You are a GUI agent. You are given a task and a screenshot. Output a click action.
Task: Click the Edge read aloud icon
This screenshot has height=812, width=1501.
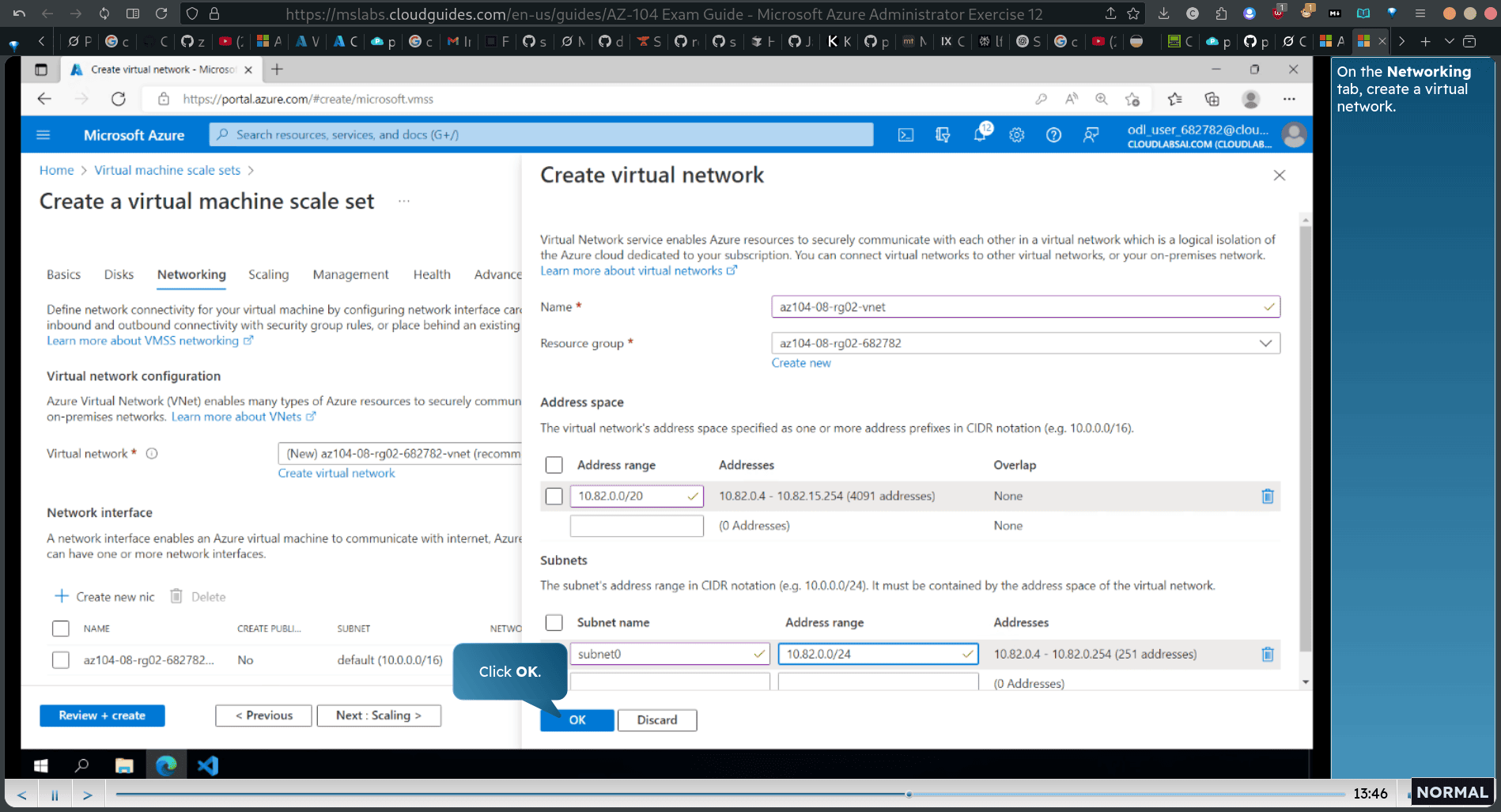(1072, 99)
